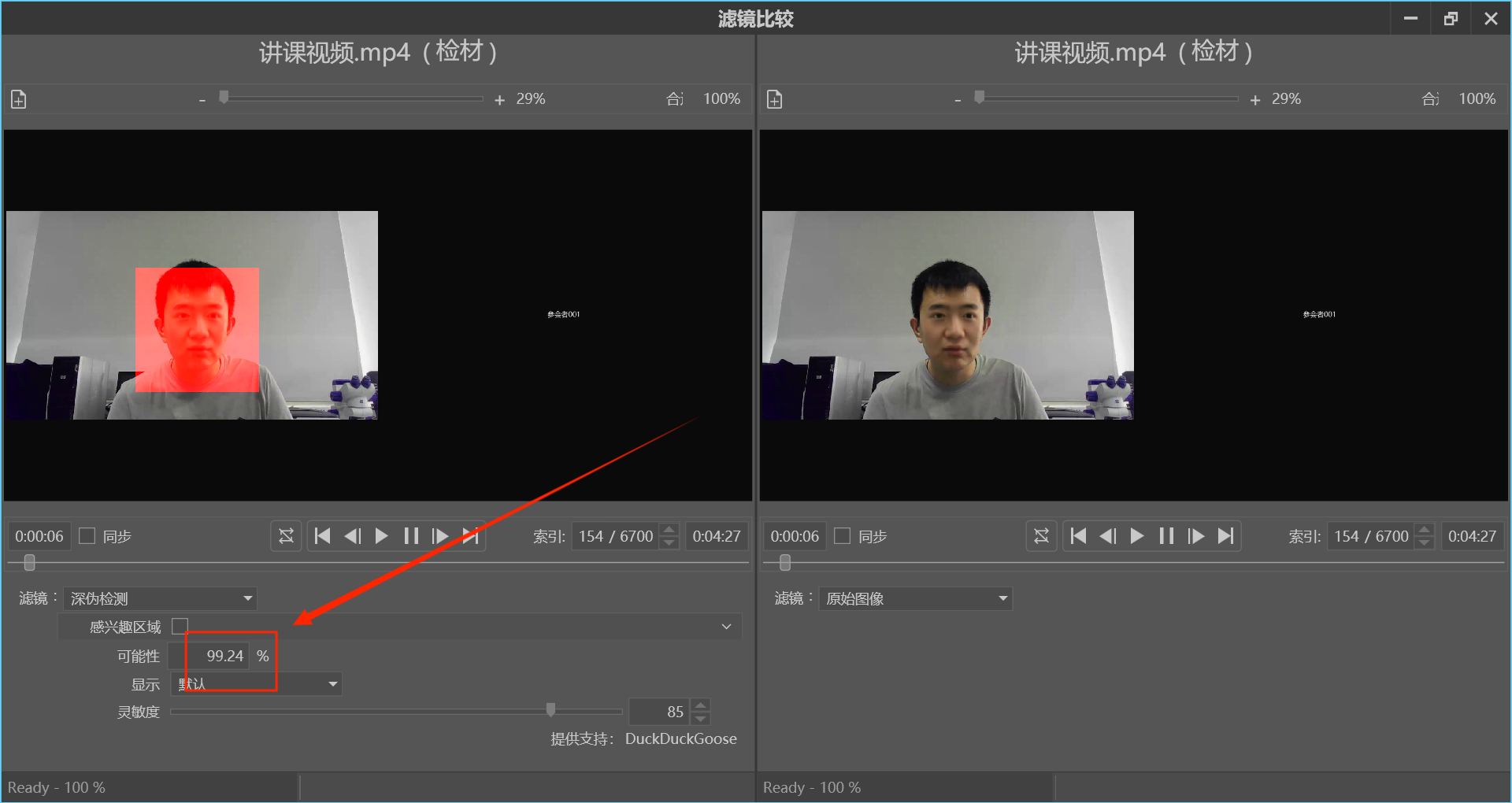This screenshot has height=803, width=1512.
Task: Click the left panel fit-to-window icon
Action: click(x=675, y=99)
